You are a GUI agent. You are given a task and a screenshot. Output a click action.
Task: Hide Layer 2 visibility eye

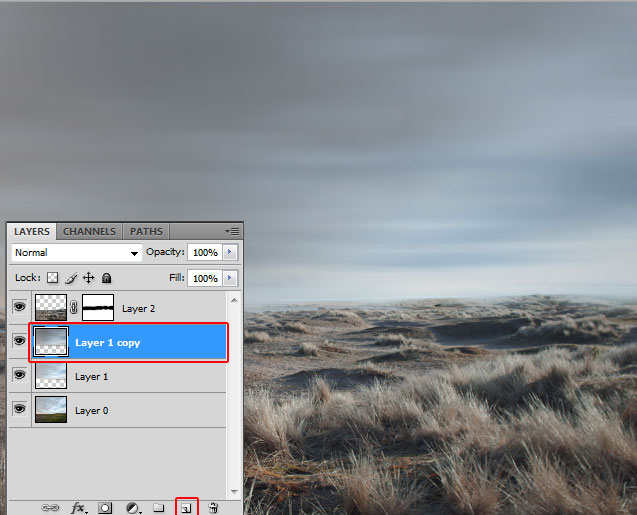[19, 307]
